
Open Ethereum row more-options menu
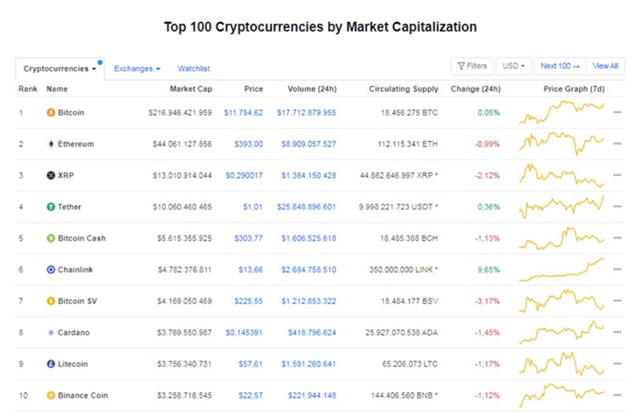[616, 144]
